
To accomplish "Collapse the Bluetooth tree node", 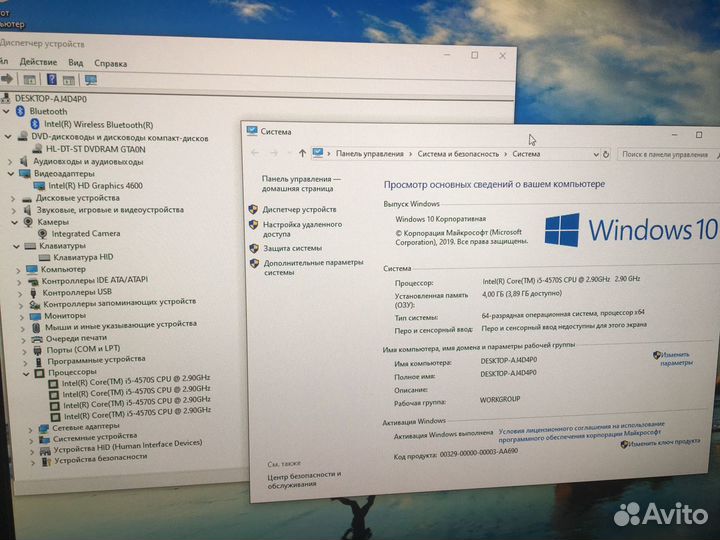I will [x=6, y=111].
